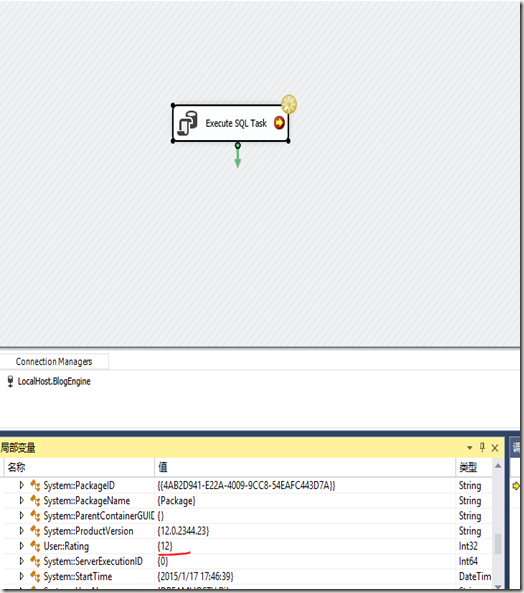Viewport: 524px width, 593px height.
Task: Open the Locals window options dropdown
Action: pyautogui.click(x=470, y=448)
